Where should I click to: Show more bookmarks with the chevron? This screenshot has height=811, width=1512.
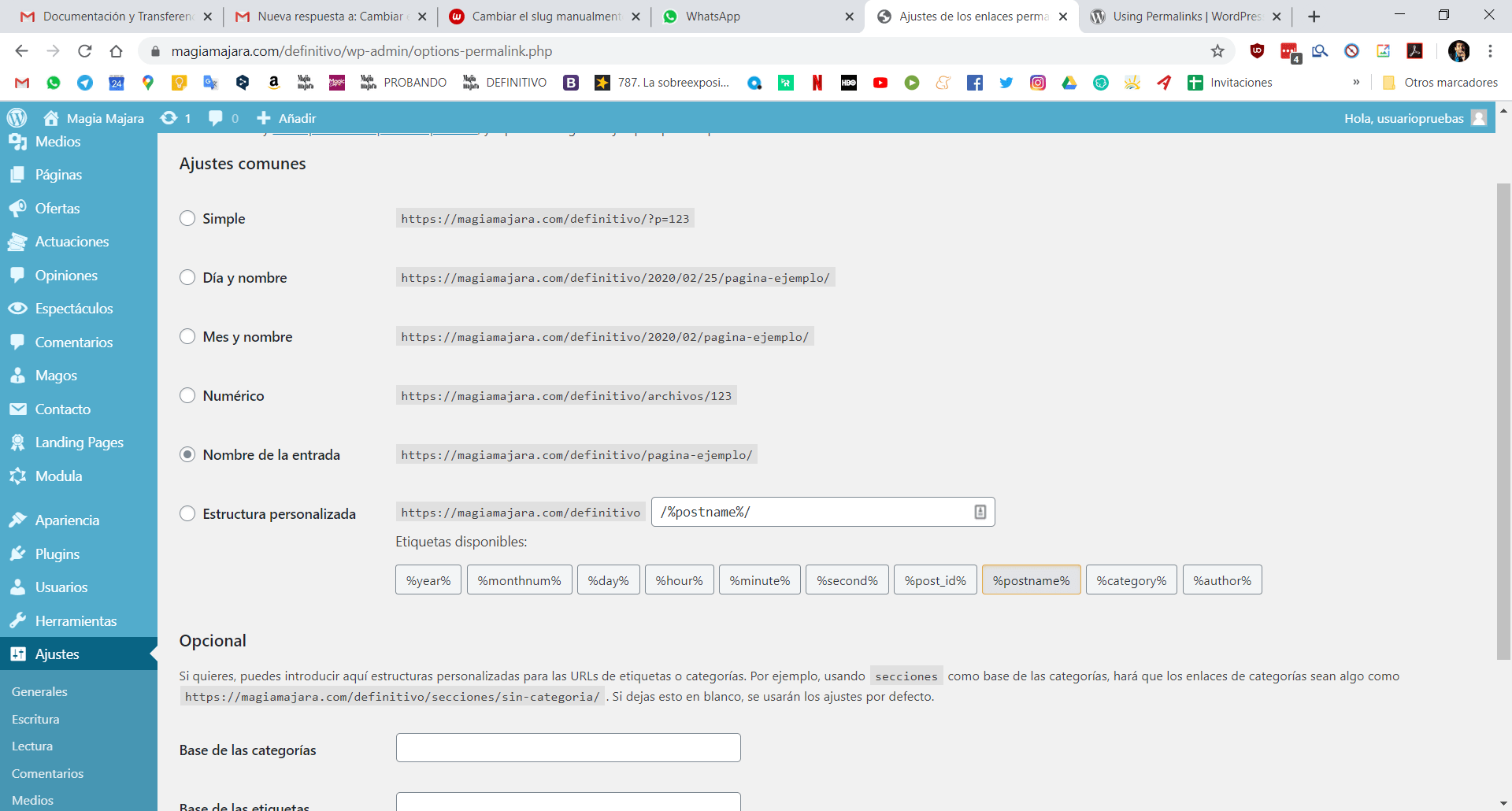[x=1356, y=83]
